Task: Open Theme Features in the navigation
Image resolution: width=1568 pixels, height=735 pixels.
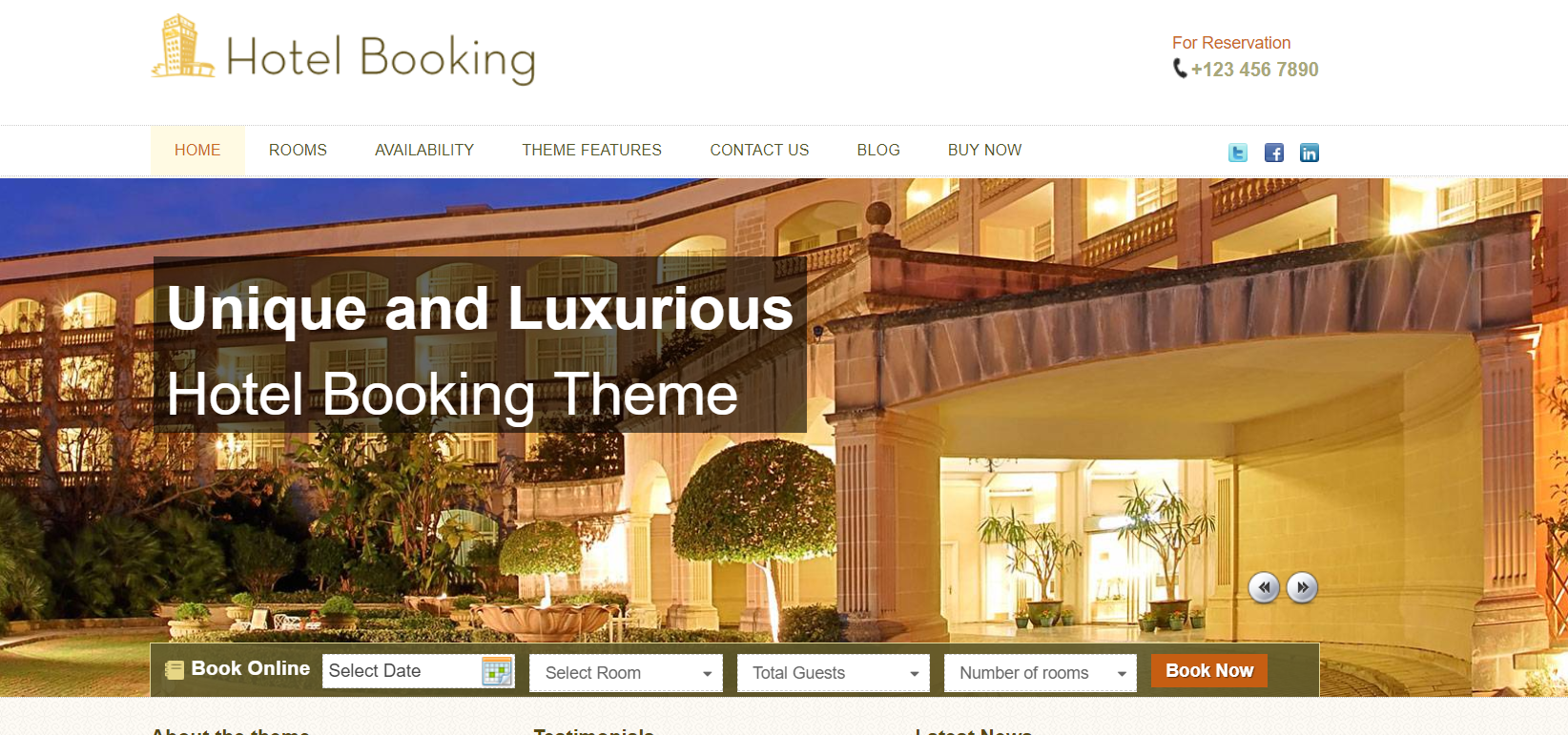Action: coord(591,151)
